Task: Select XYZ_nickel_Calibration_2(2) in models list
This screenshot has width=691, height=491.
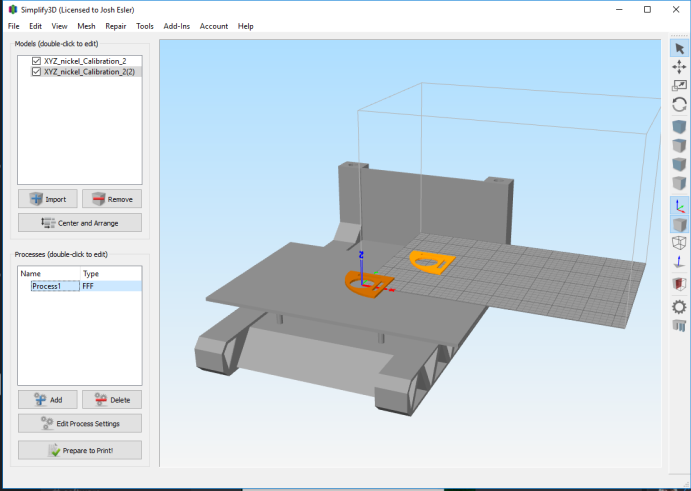Action: tap(89, 71)
